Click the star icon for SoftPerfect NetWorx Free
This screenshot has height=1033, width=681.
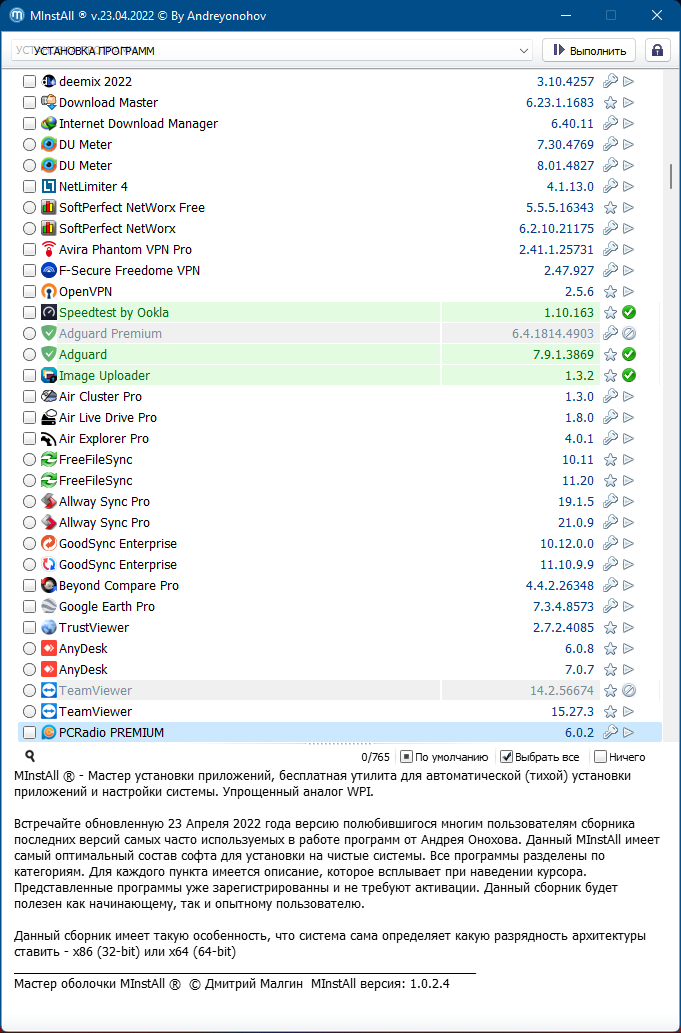611,208
